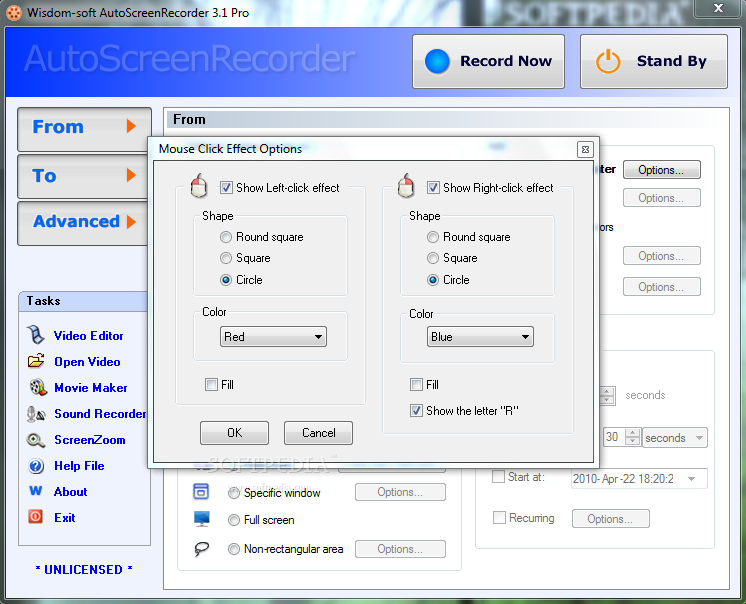Click the 30 seconds input field

[615, 437]
